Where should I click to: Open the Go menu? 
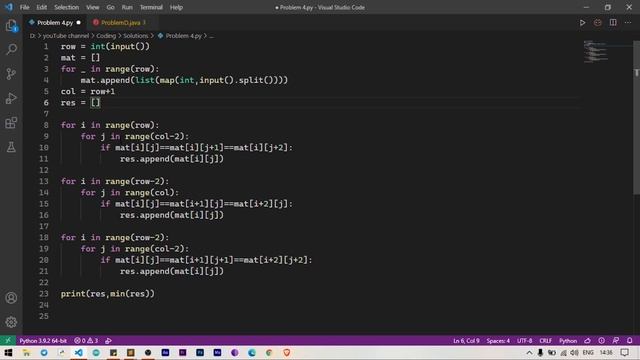[x=111, y=7]
